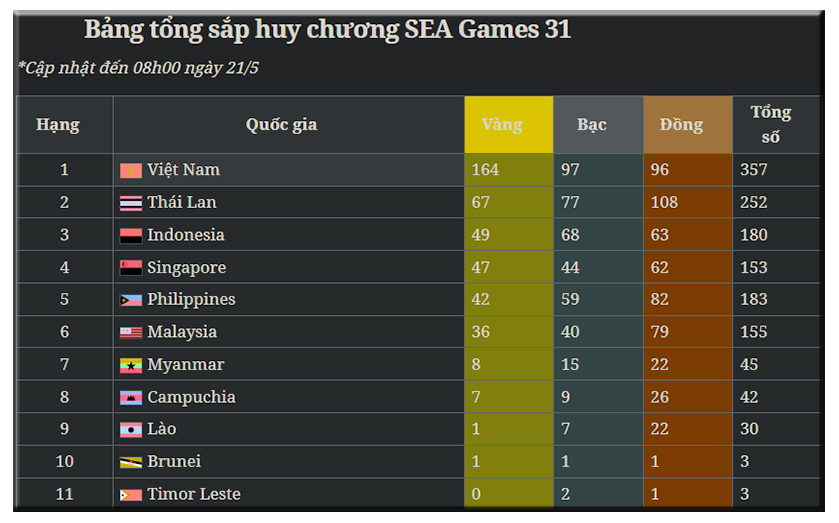The width and height of the screenshot is (839, 523).
Task: Click Việt Nam's gold medal count 164
Action: pos(485,170)
